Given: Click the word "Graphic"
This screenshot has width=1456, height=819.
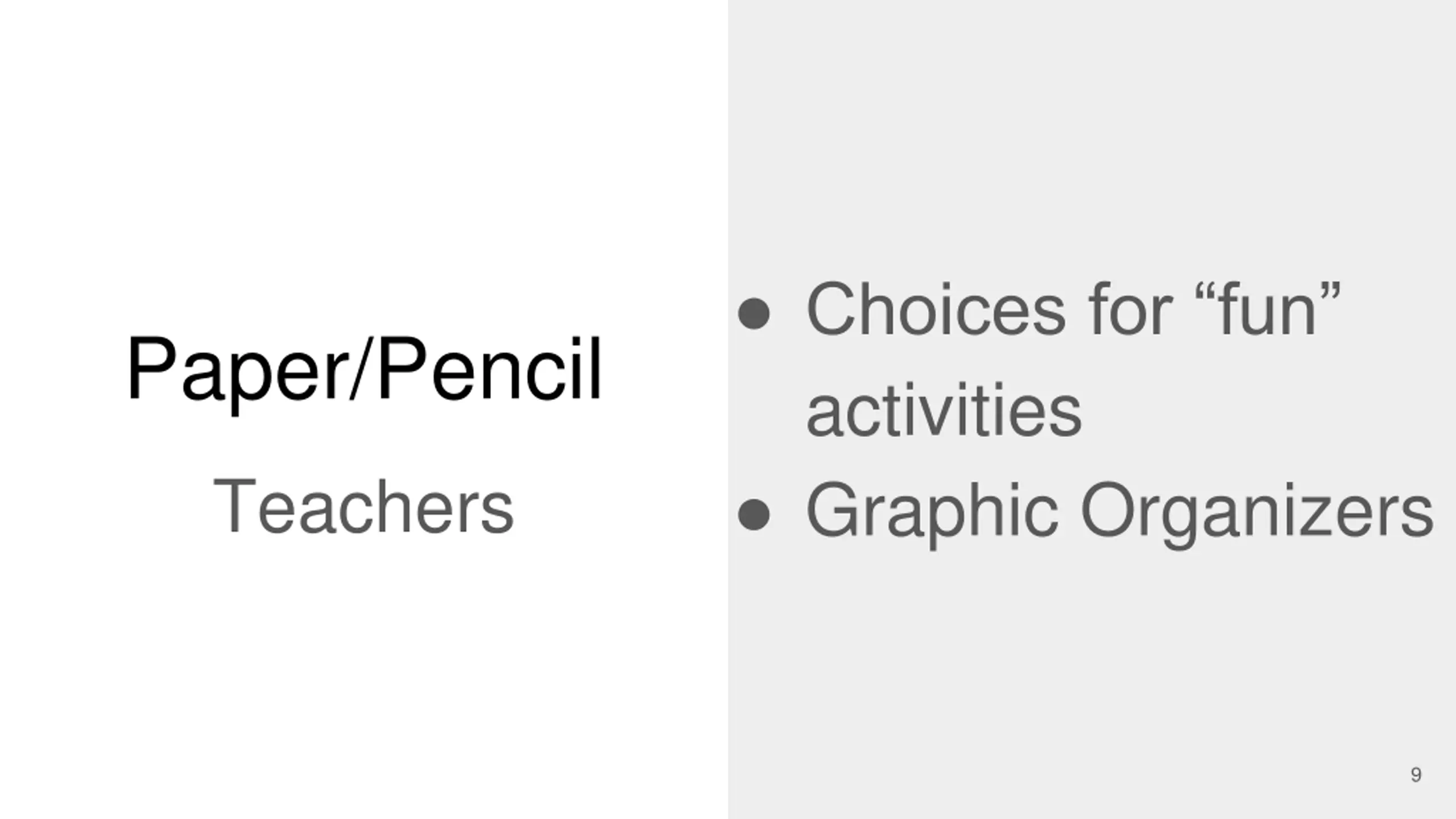Looking at the screenshot, I should coord(933,513).
